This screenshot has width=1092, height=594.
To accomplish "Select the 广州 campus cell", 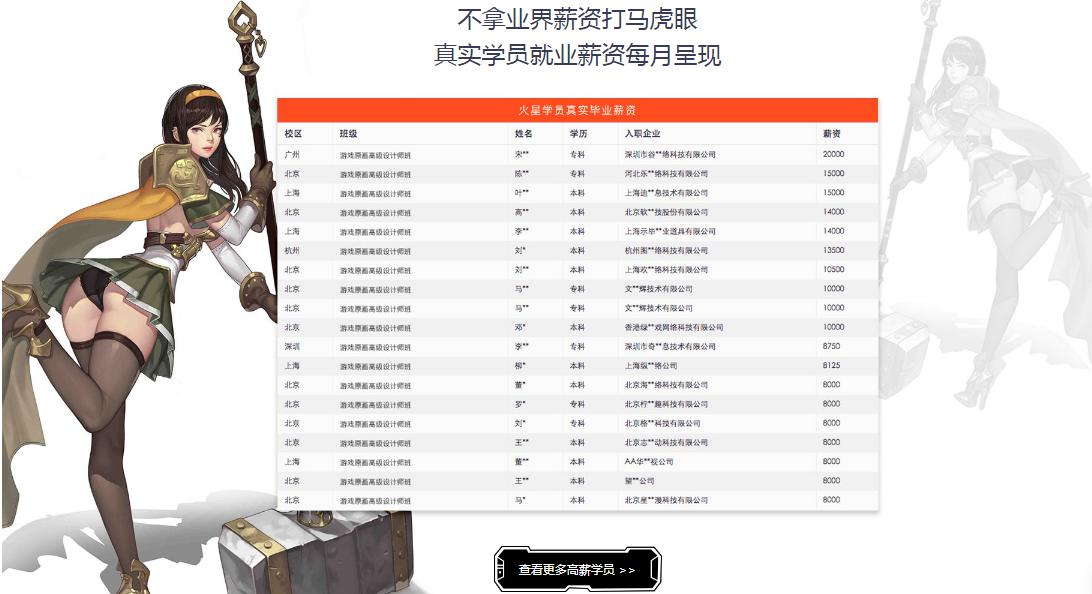I will coord(292,155).
